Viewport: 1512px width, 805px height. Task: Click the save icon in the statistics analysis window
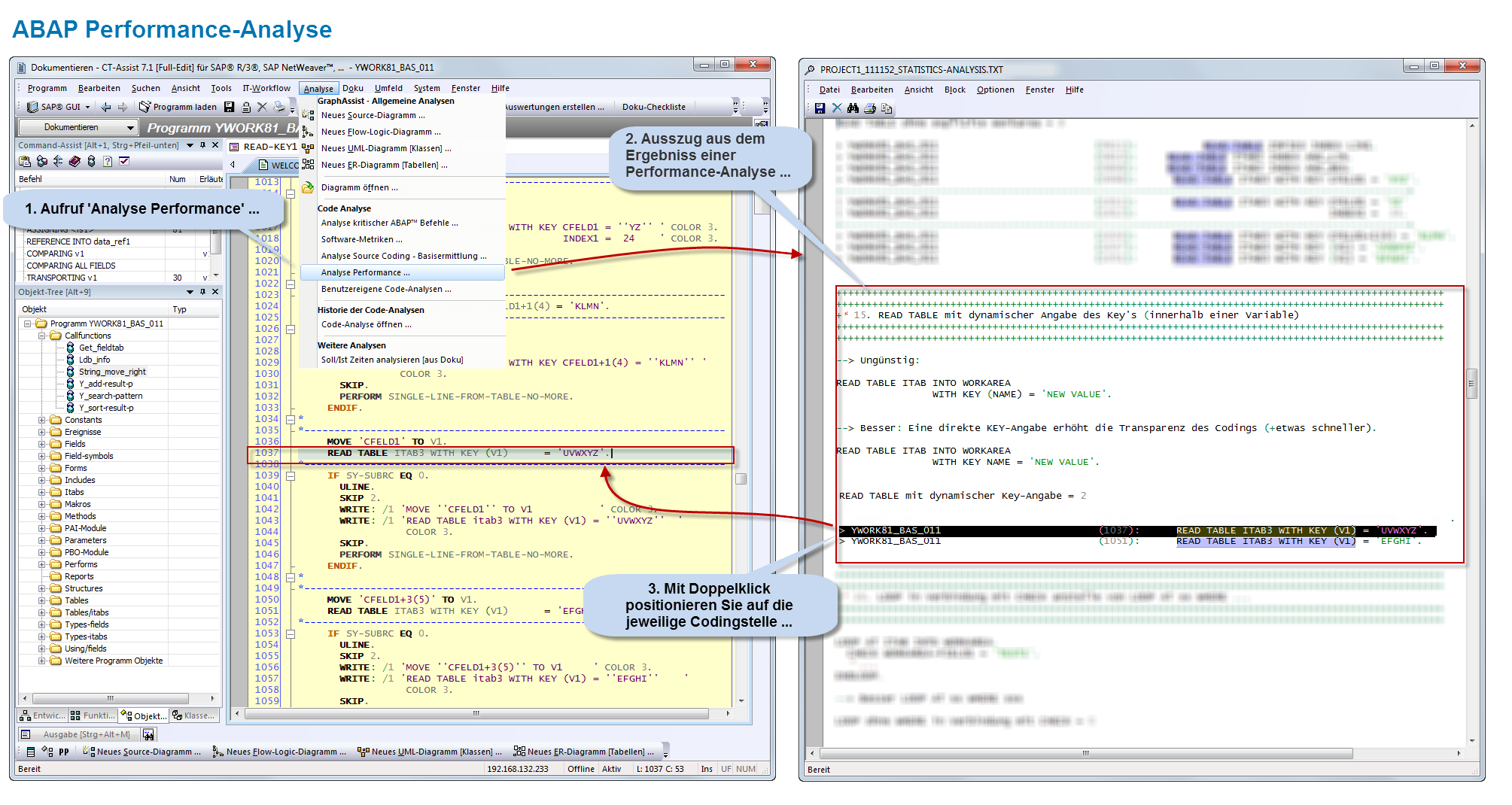tap(820, 108)
